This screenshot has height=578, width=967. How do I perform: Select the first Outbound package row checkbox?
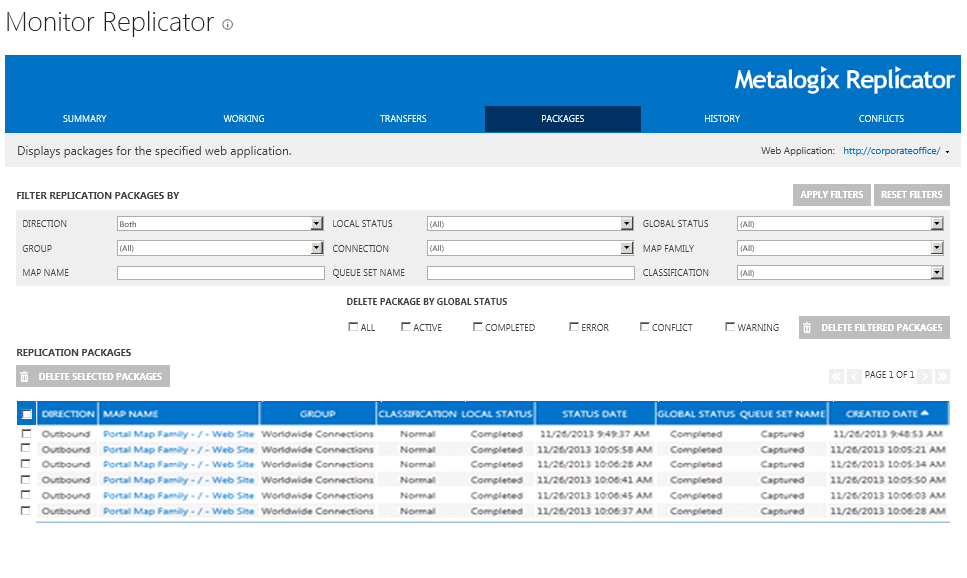point(26,434)
